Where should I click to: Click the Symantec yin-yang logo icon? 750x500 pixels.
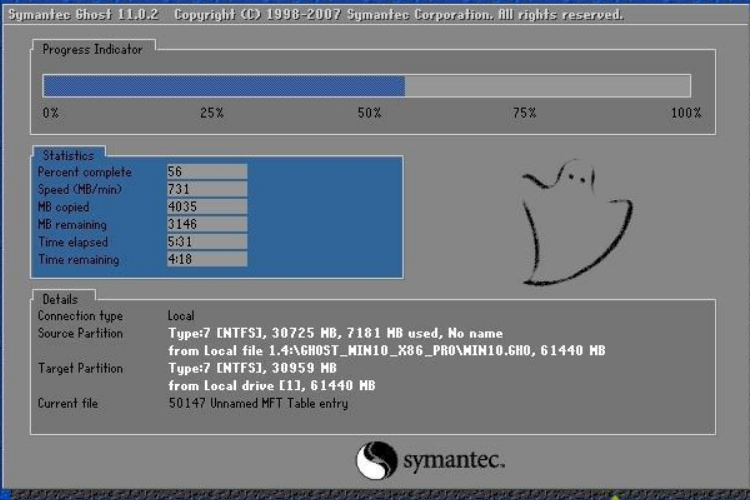(x=376, y=461)
